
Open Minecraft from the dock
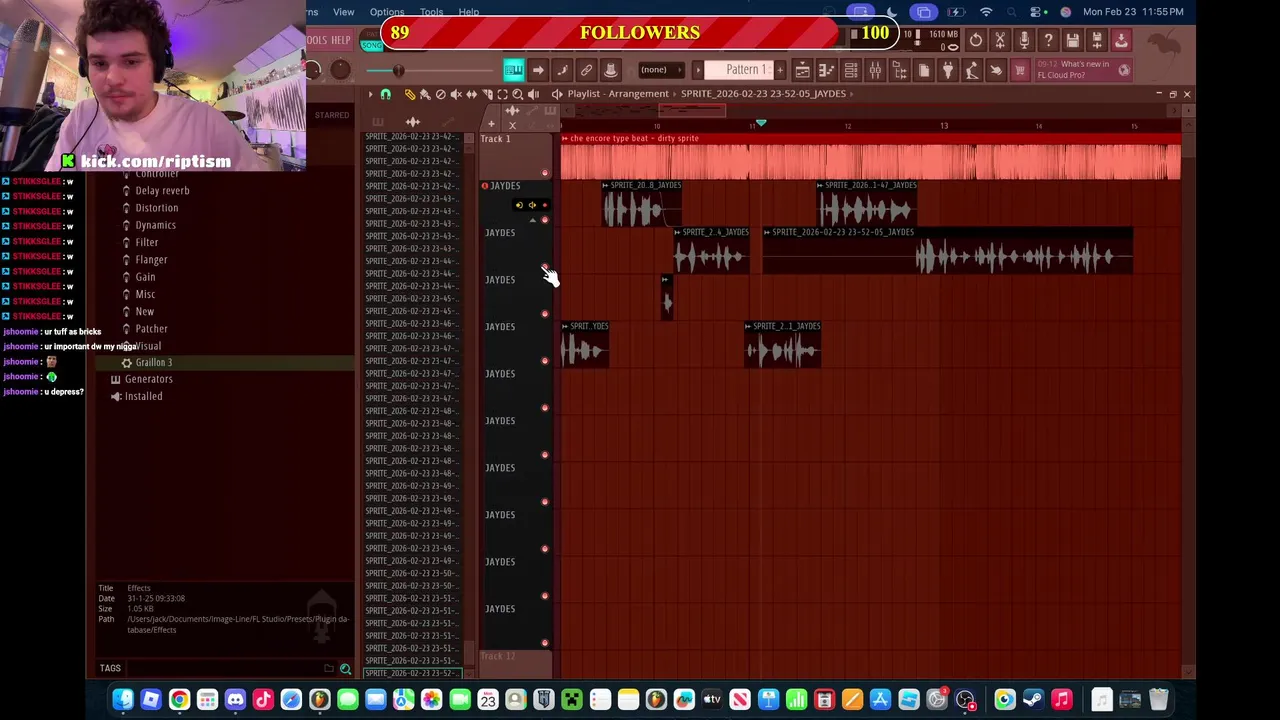(572, 700)
